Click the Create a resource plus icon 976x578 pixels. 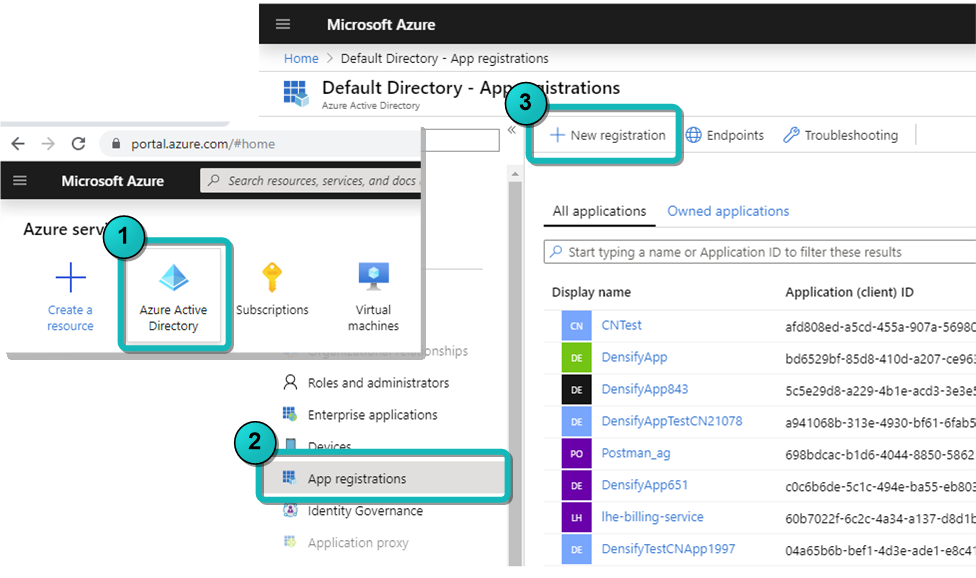click(x=70, y=277)
